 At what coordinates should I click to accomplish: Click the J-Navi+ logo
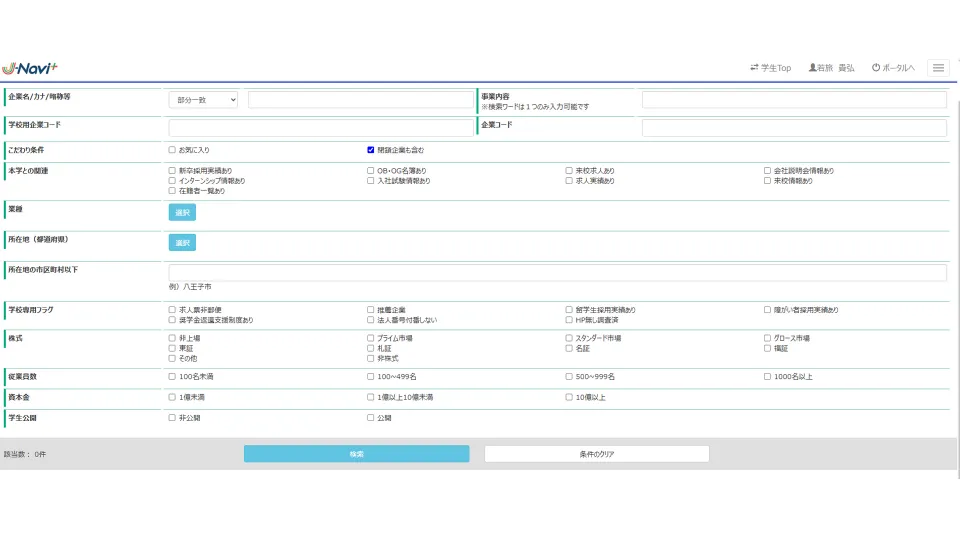pyautogui.click(x=30, y=67)
